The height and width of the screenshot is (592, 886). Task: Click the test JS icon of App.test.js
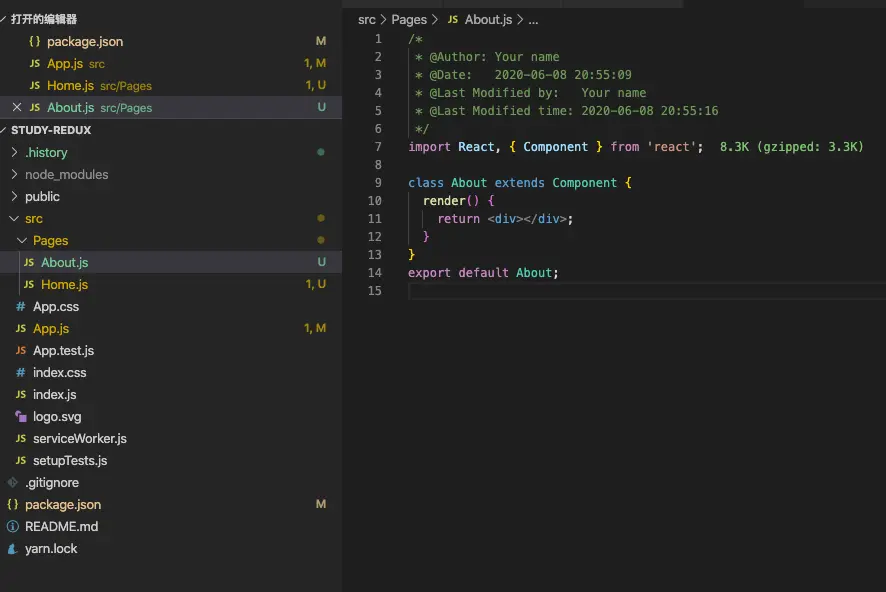(x=21, y=350)
